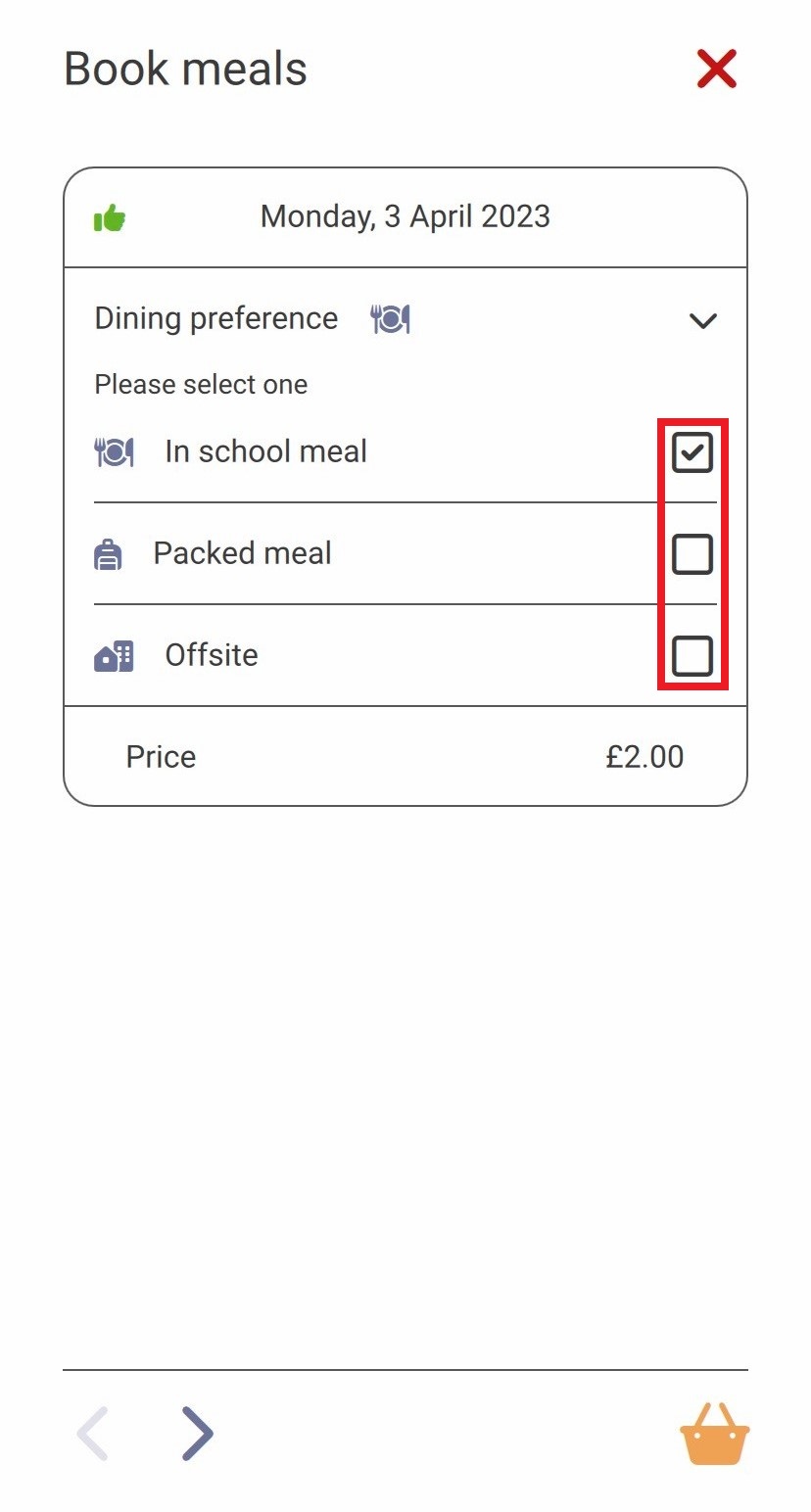The width and height of the screenshot is (811, 1512).
Task: Select the Offsite option label
Action: (x=212, y=655)
